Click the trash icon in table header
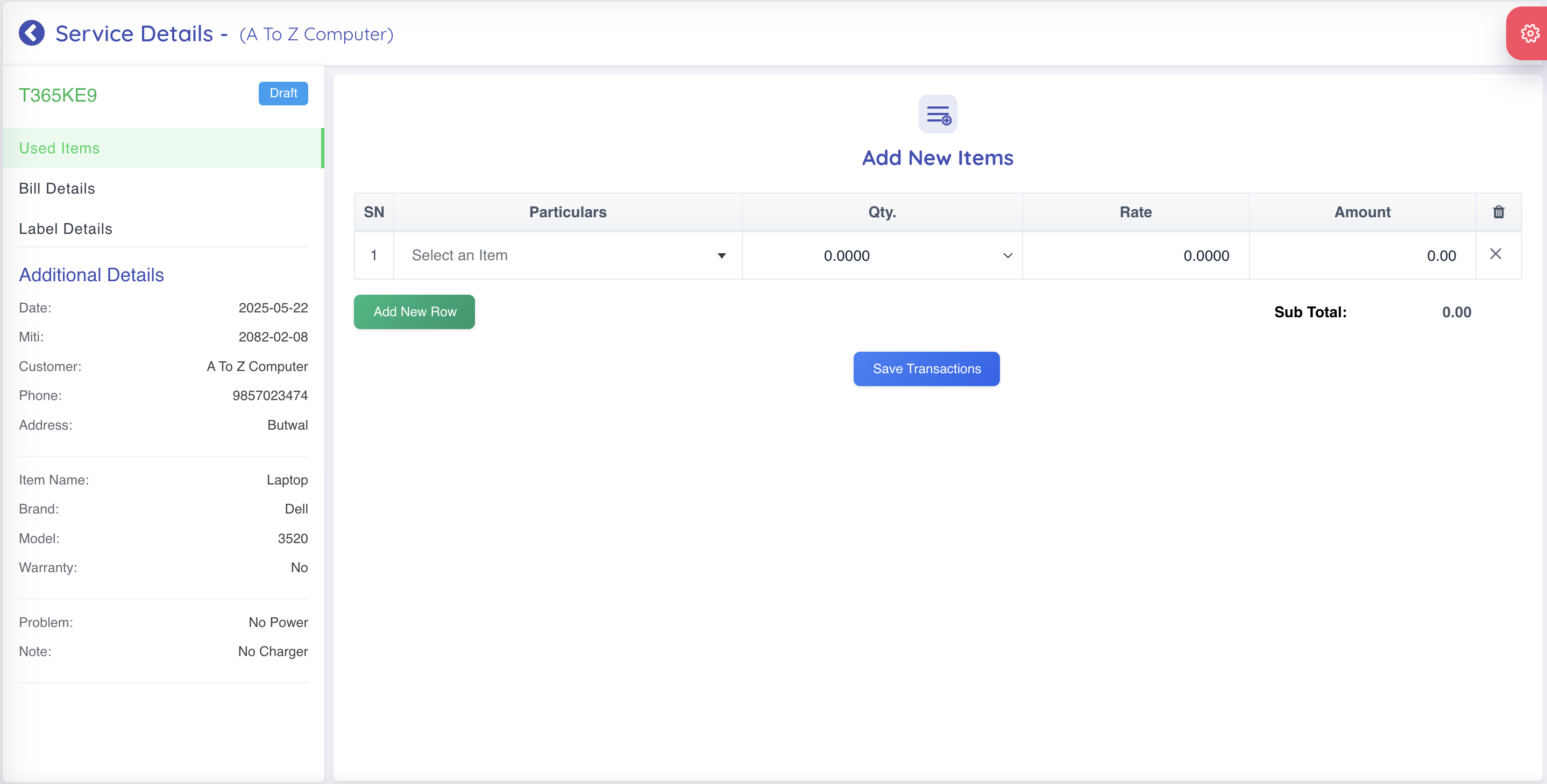This screenshot has height=784, width=1547. point(1499,212)
